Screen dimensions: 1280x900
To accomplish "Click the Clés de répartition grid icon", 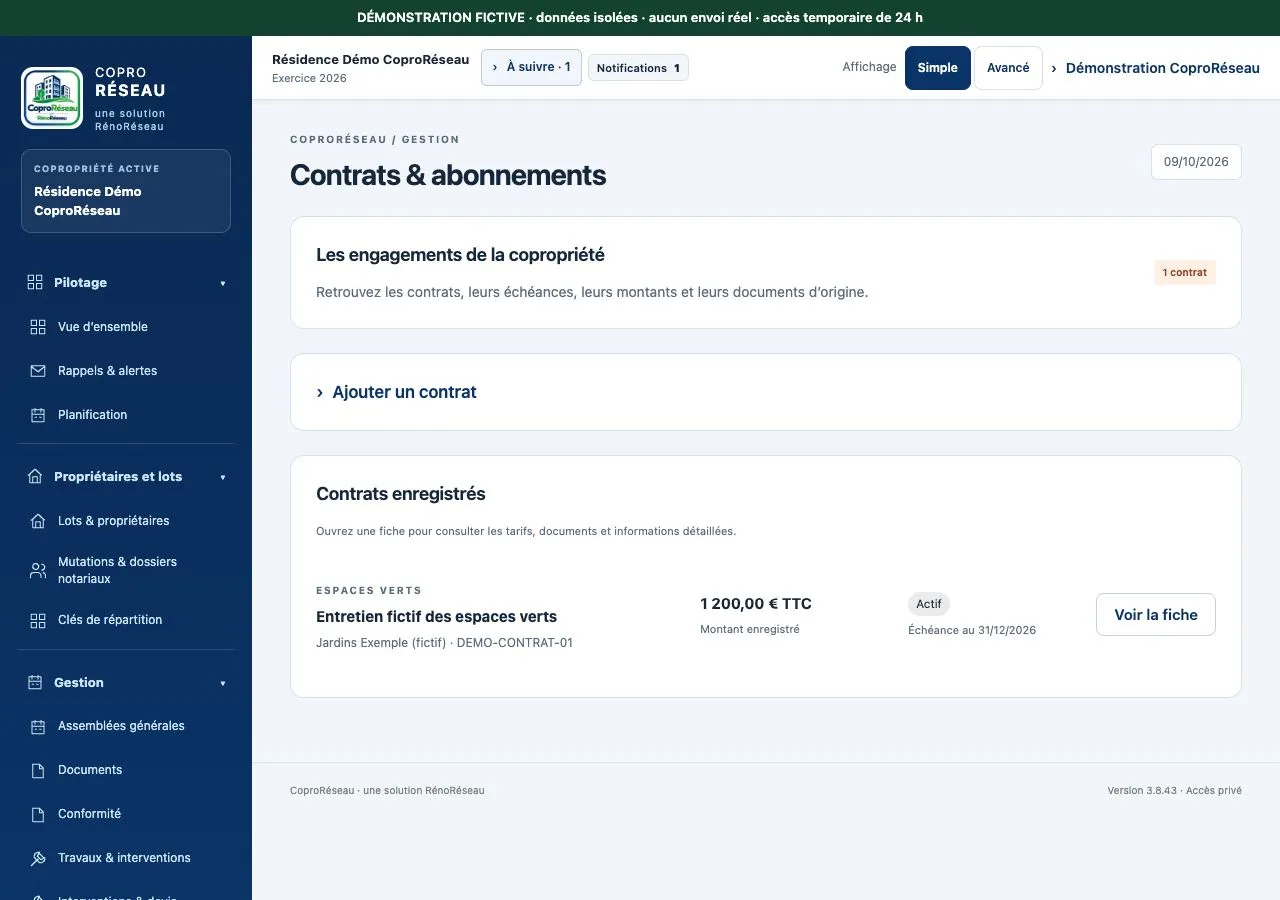I will [38, 620].
